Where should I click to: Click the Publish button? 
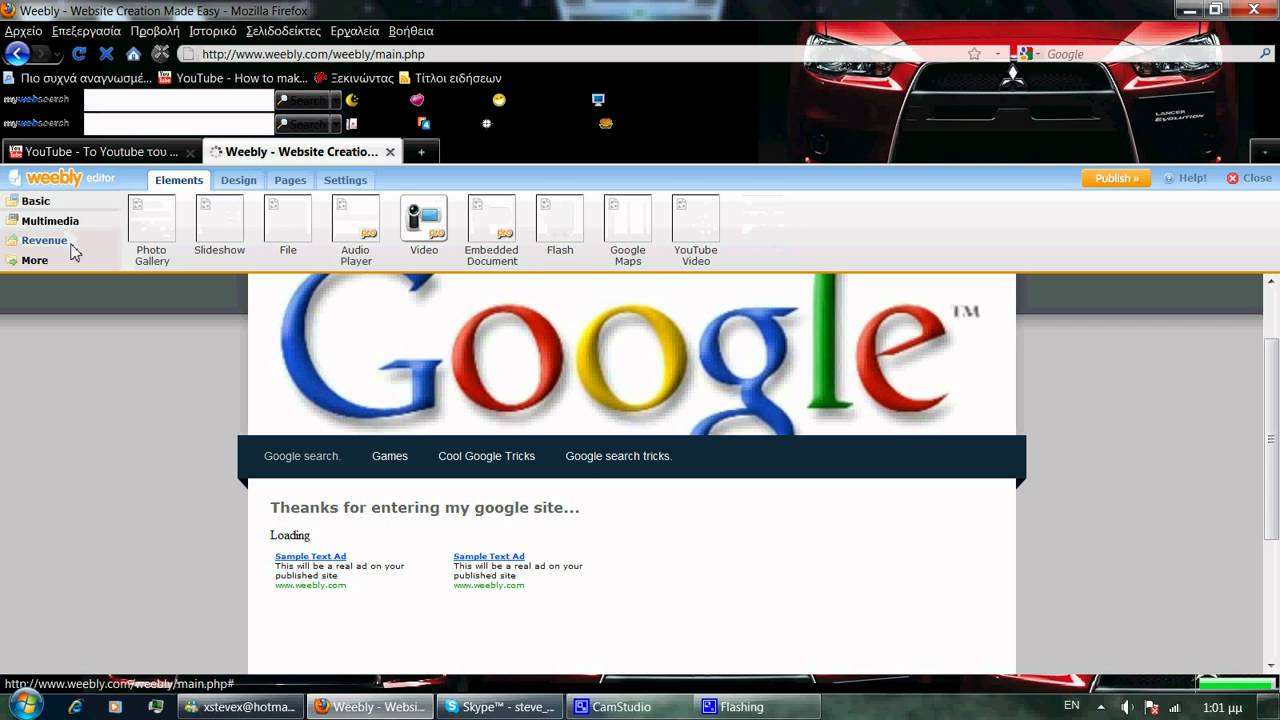(x=1116, y=178)
